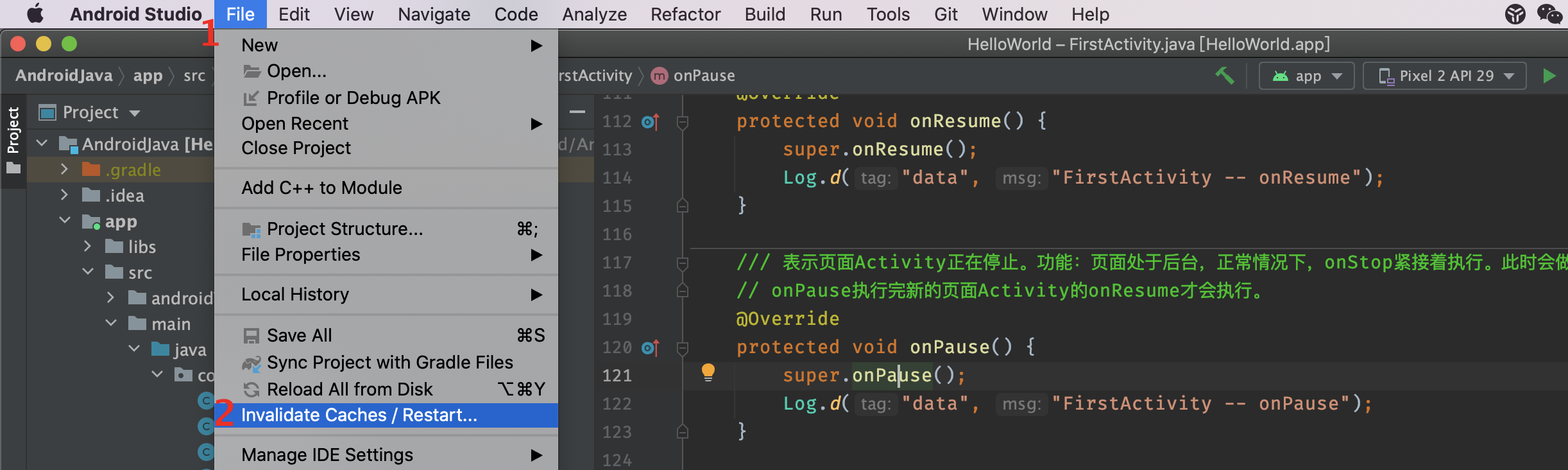The width and height of the screenshot is (1568, 470).
Task: Expand the .idea folder
Action: pyautogui.click(x=64, y=195)
